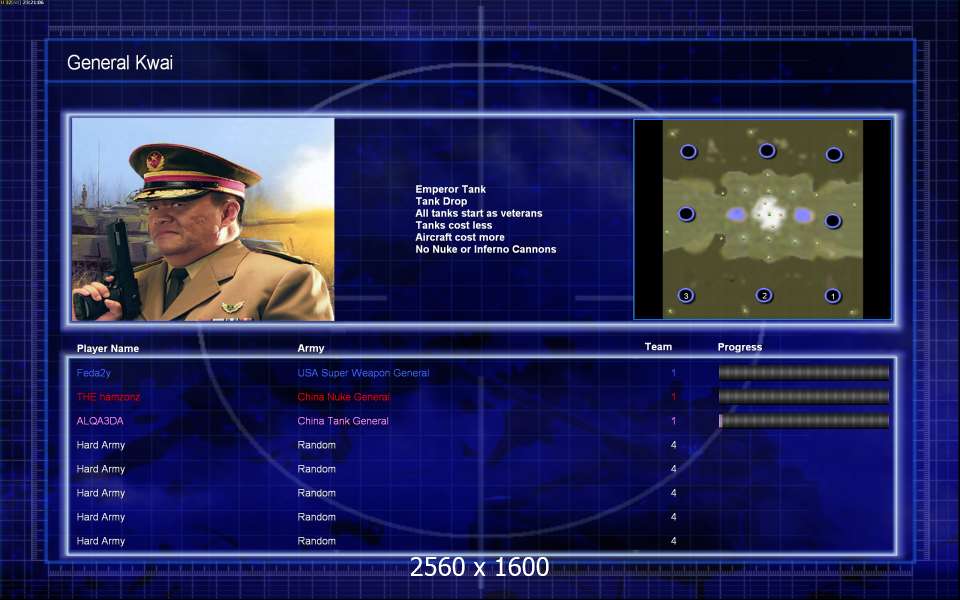
Task: Click team number in THE hamzonz's row
Action: (x=673, y=397)
